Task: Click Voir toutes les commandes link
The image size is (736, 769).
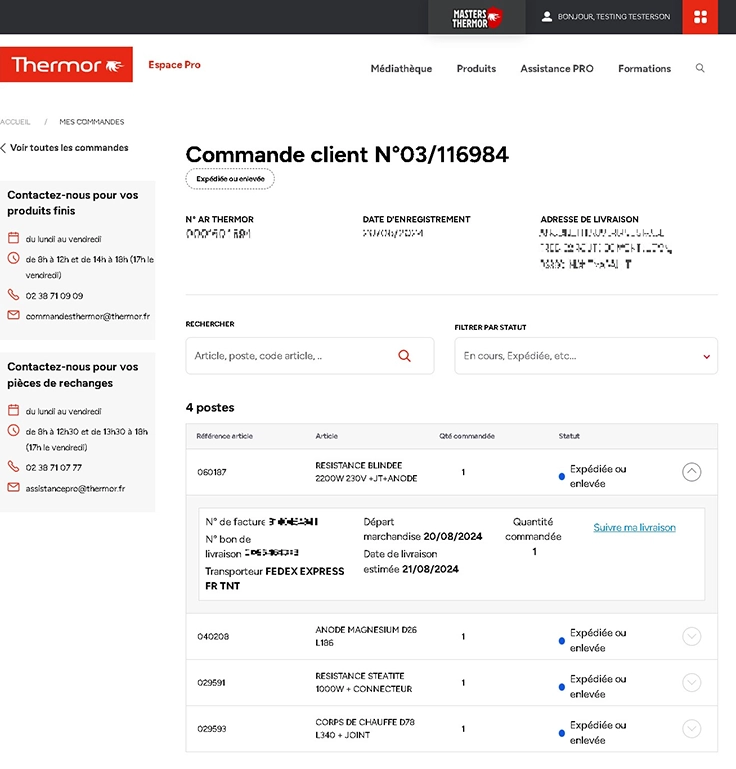Action: pyautogui.click(x=69, y=148)
